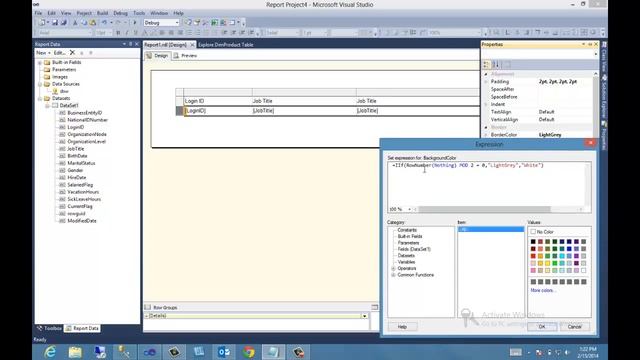The height and width of the screenshot is (360, 640).
Task: Start debugging with the play arrow
Action: click(x=135, y=23)
